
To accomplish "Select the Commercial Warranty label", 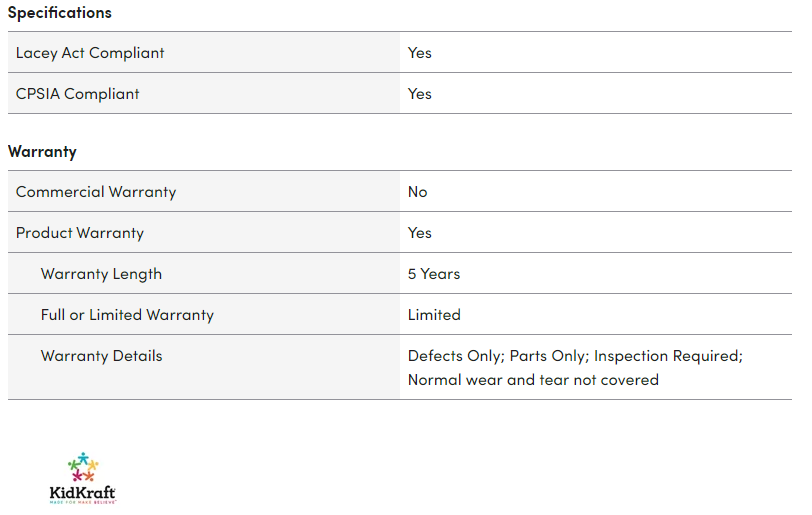I will click(96, 191).
